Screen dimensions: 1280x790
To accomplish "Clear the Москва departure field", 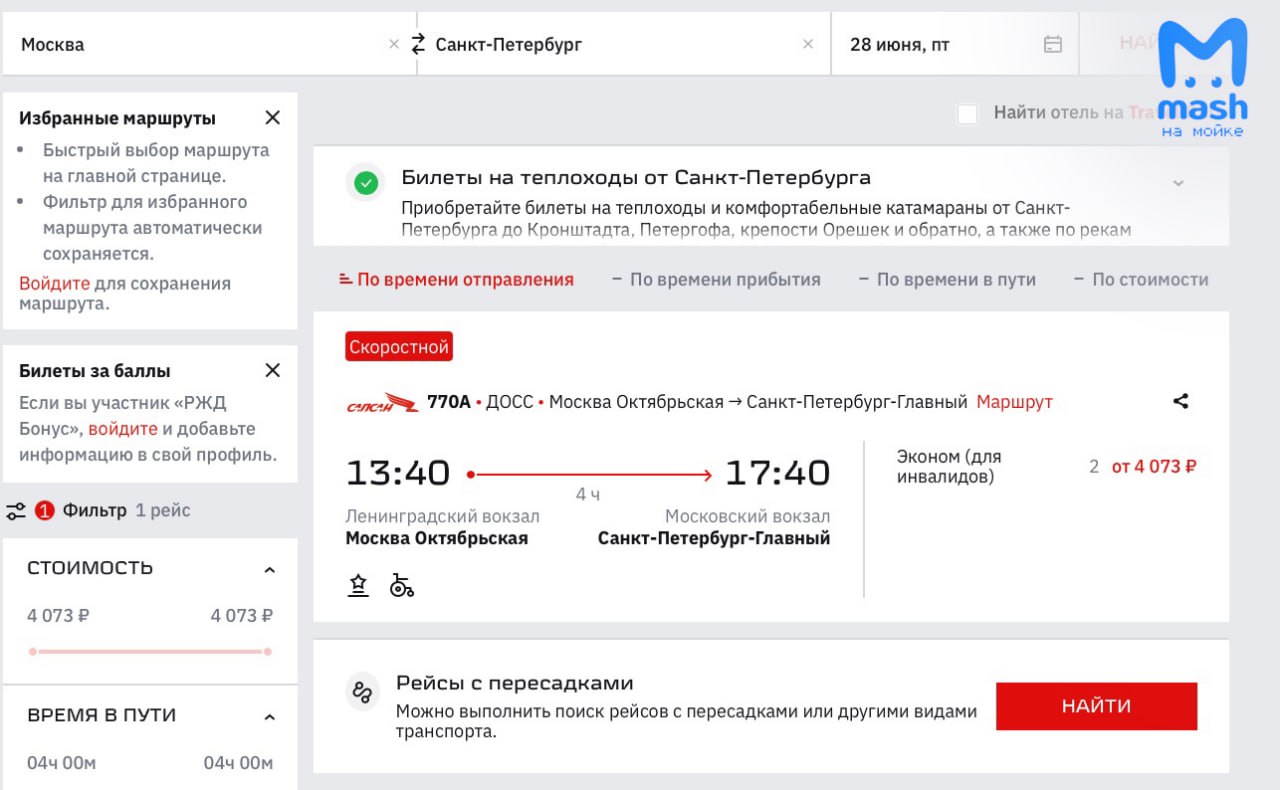I will [x=394, y=44].
